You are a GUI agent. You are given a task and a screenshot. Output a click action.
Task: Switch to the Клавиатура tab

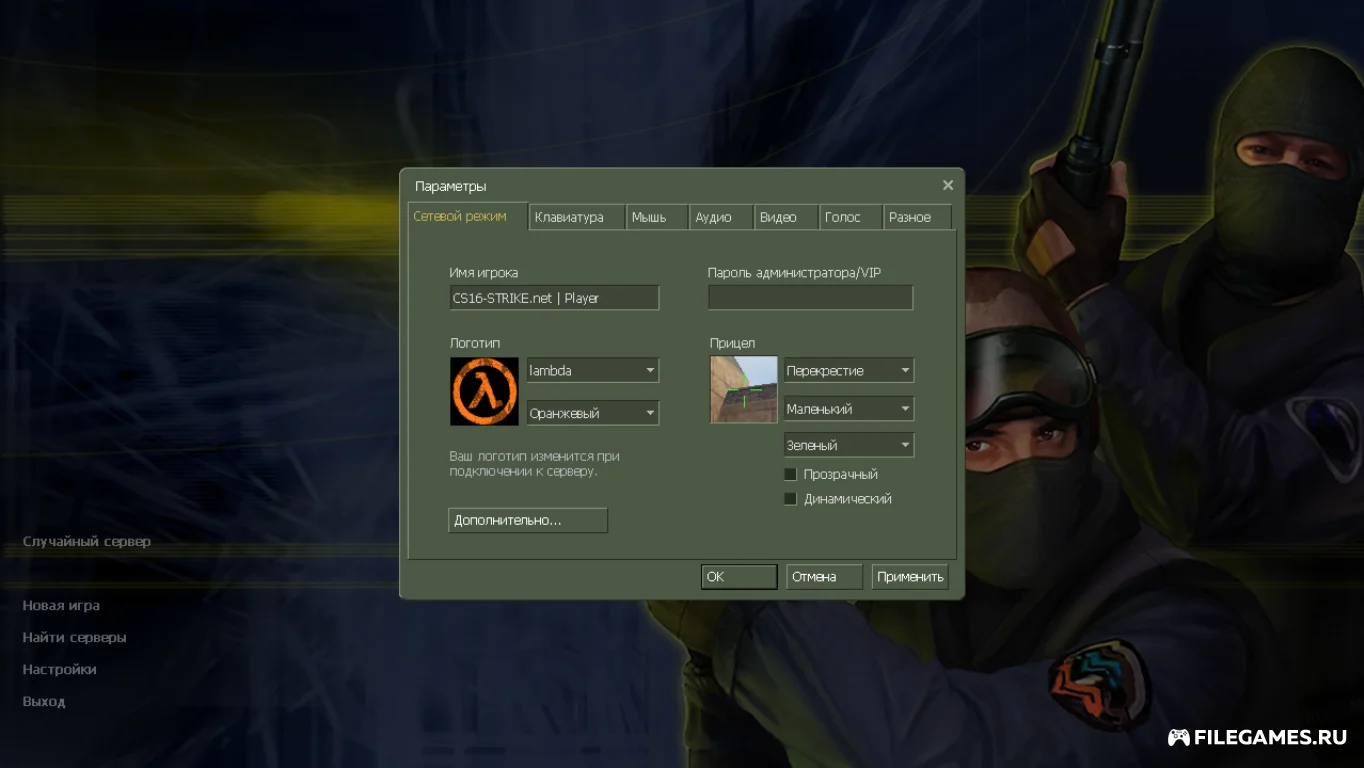[x=577, y=217]
